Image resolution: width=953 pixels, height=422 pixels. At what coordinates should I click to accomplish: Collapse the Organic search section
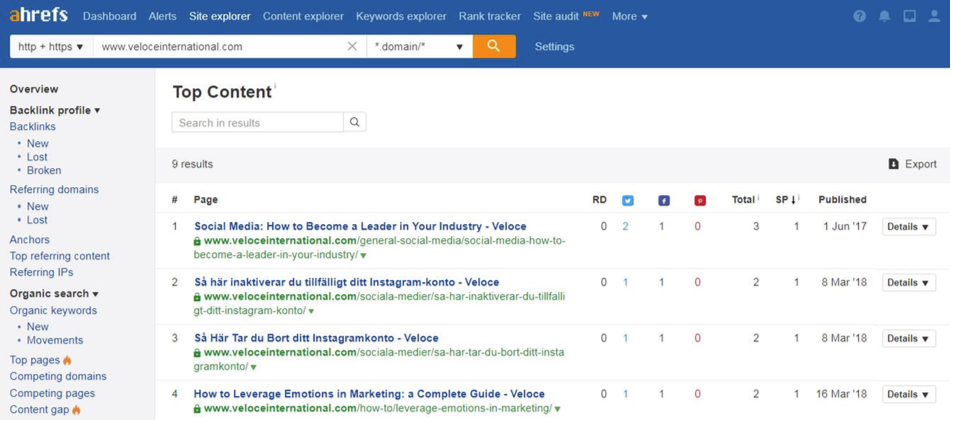pos(54,293)
